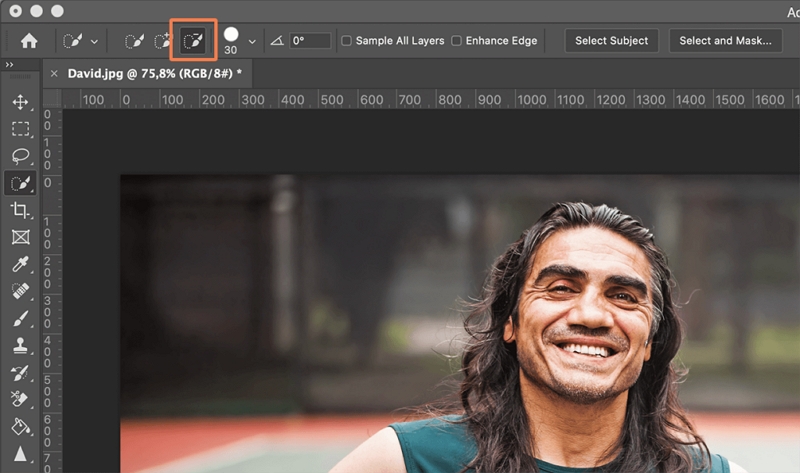Toggle the Enhance Edge checkbox
This screenshot has width=800, height=473.
pos(456,41)
